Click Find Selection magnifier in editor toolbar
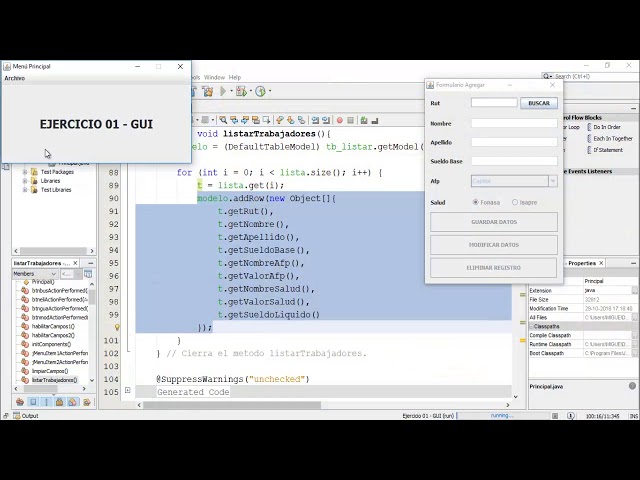 click(223, 120)
